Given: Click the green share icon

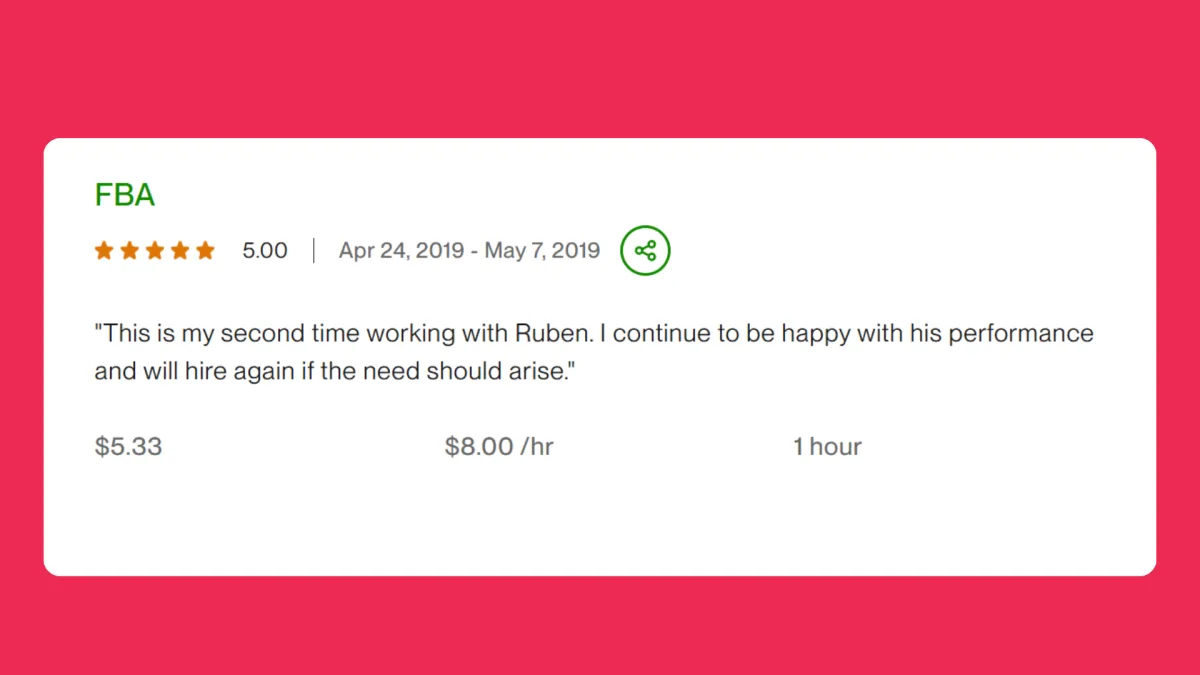Looking at the screenshot, I should pos(645,250).
